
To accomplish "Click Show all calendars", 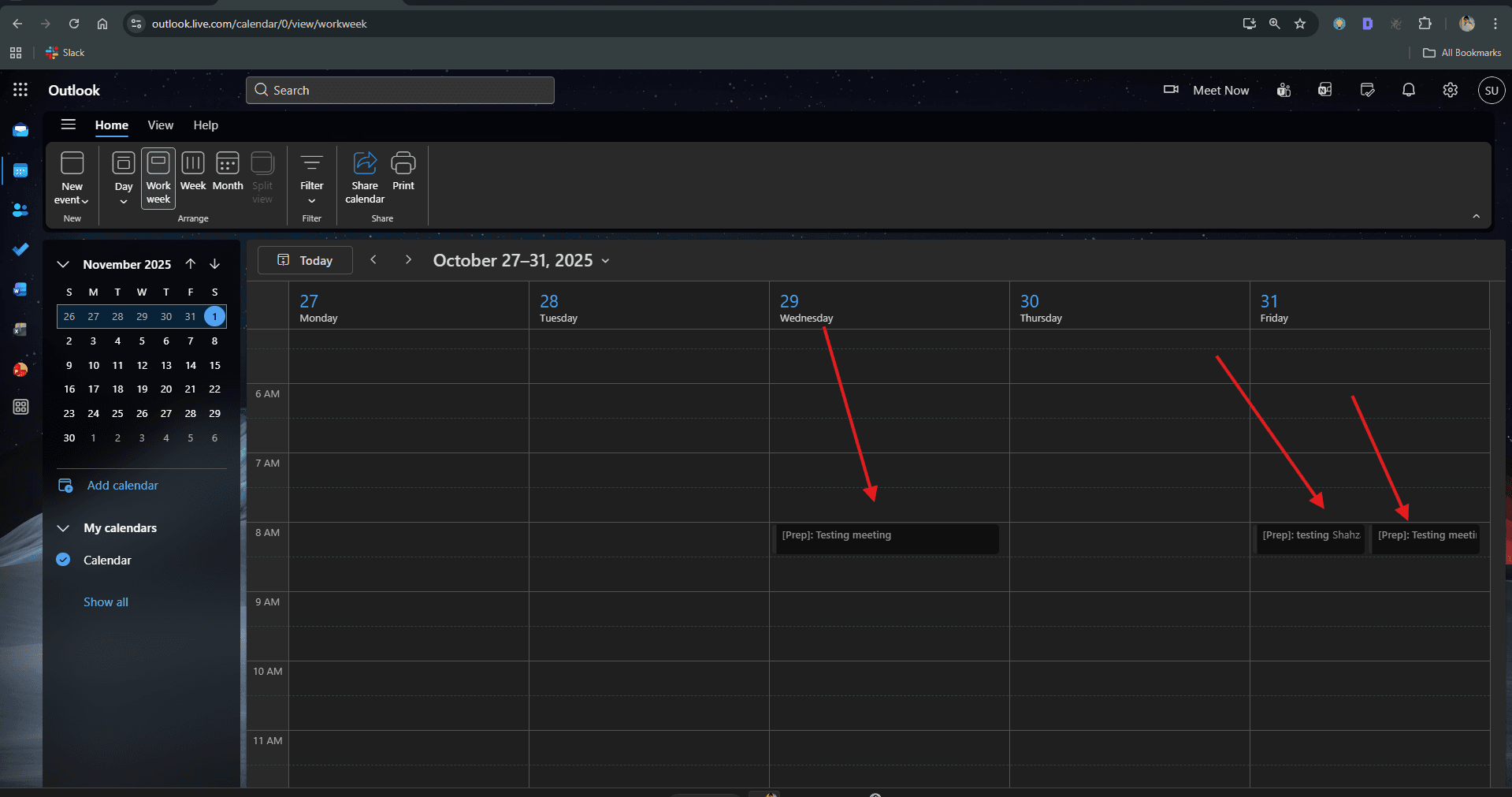I will (106, 601).
